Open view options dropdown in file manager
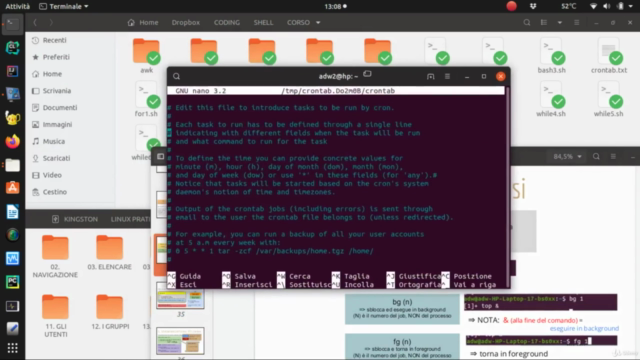 pyautogui.click(x=560, y=22)
